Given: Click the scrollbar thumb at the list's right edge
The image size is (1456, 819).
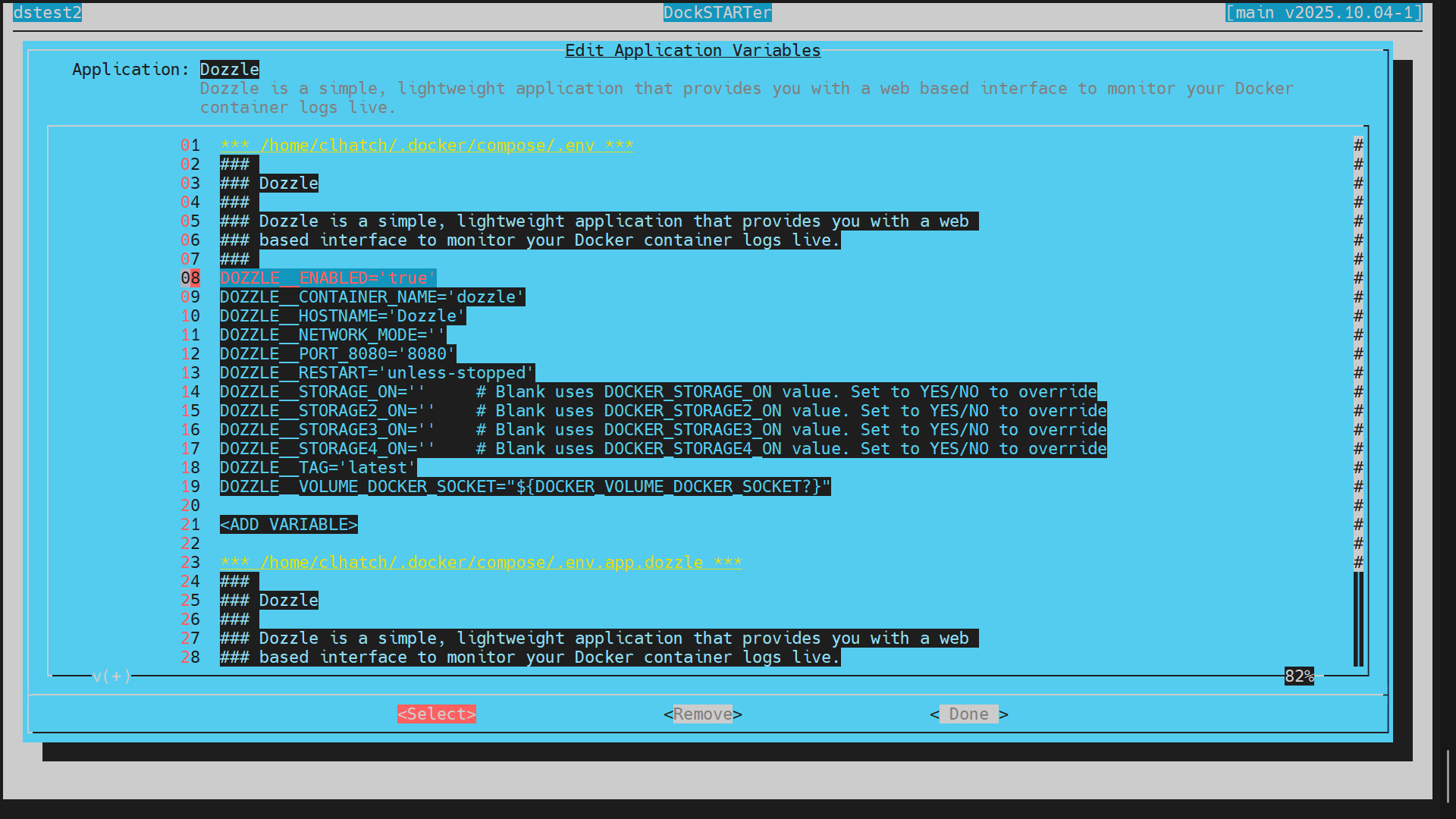Looking at the screenshot, I should point(1358,619).
